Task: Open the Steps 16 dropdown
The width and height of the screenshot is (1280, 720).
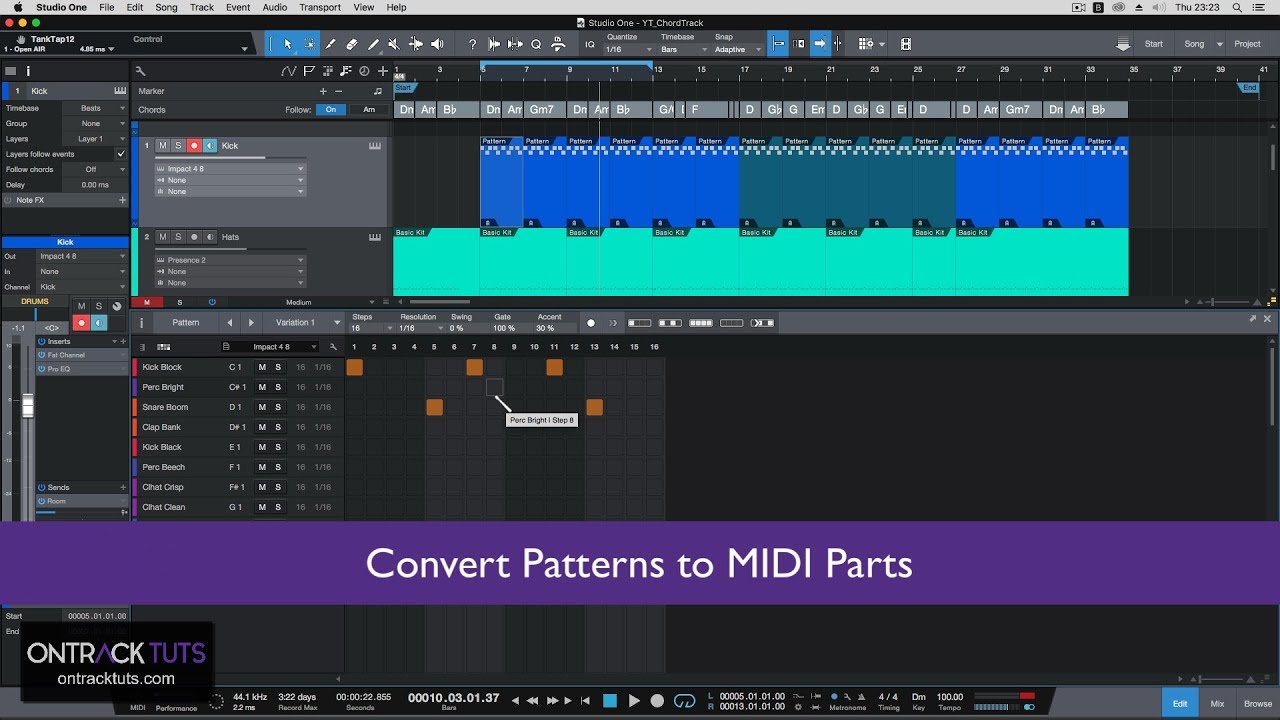Action: 373,328
